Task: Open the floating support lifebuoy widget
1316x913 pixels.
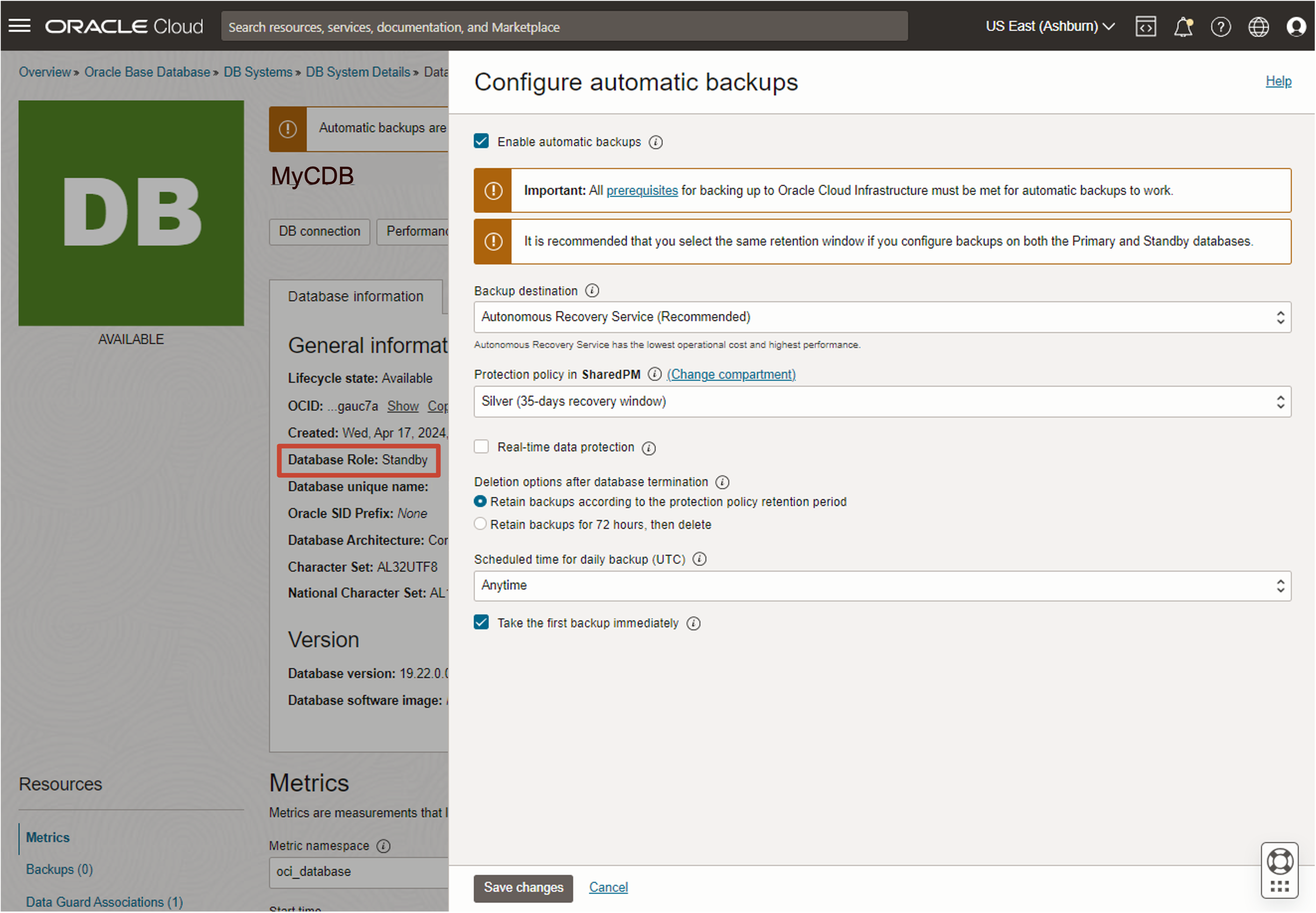Action: pyautogui.click(x=1279, y=862)
